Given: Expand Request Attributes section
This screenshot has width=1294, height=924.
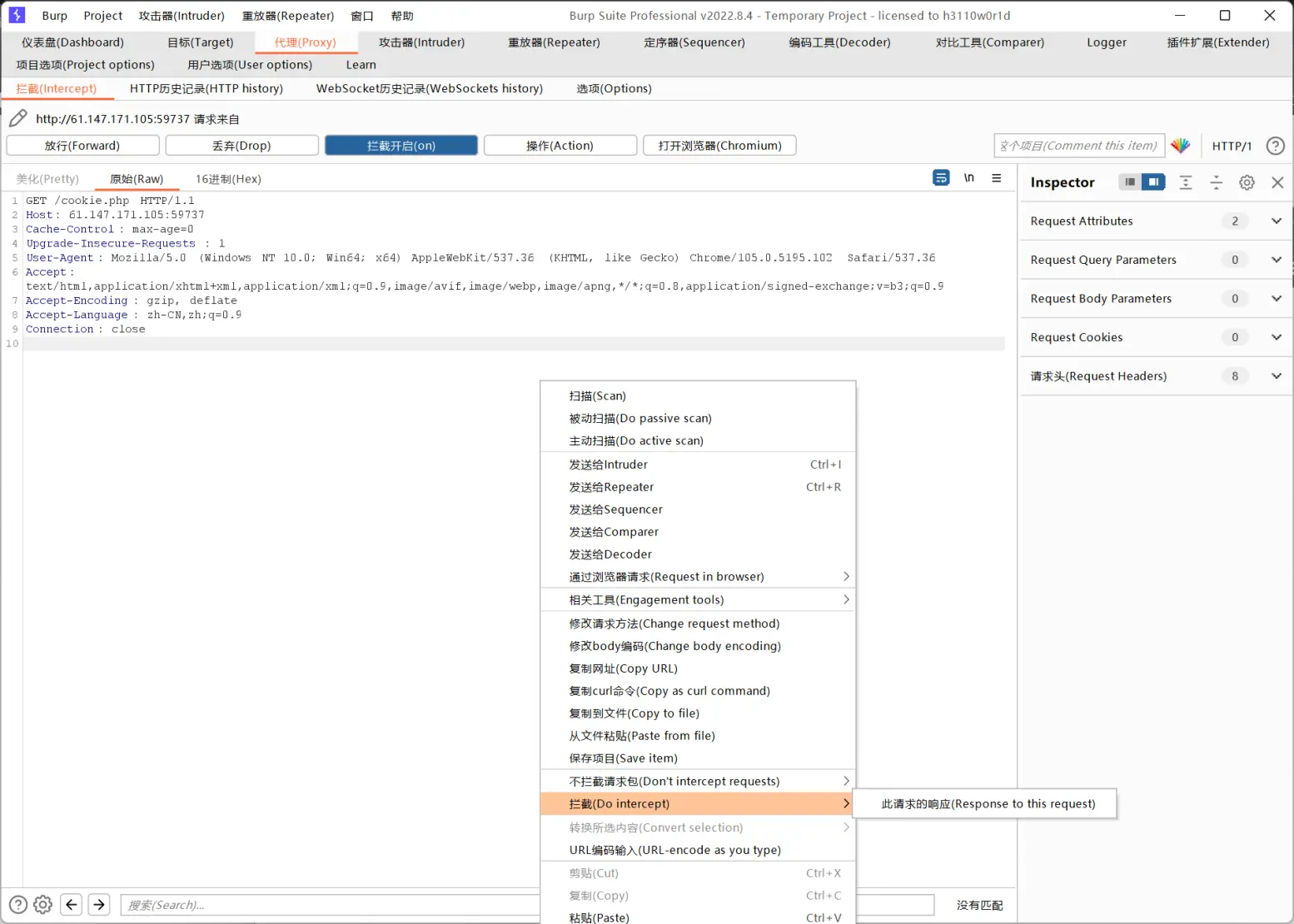Looking at the screenshot, I should (1276, 221).
